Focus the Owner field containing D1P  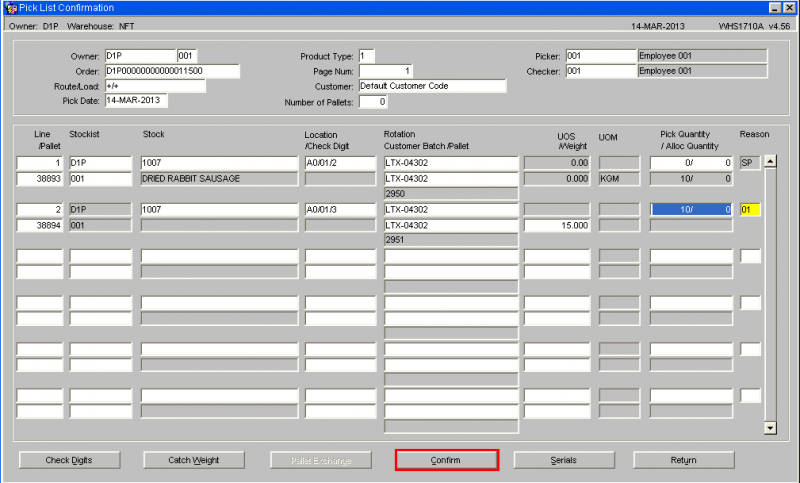[x=140, y=56]
